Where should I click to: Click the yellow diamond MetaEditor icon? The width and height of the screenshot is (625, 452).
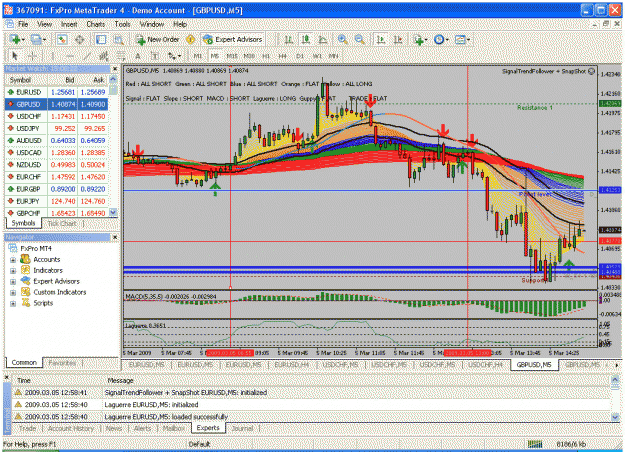[x=191, y=39]
